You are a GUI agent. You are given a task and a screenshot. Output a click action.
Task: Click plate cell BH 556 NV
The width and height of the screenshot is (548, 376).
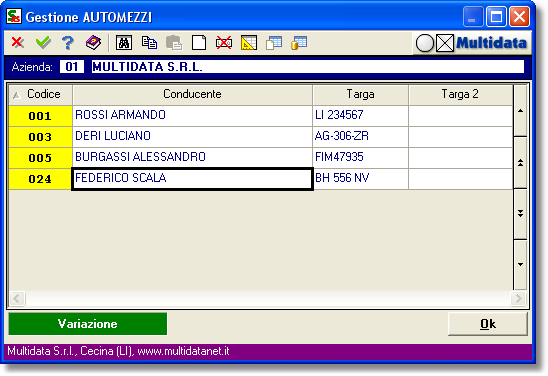[x=360, y=179]
